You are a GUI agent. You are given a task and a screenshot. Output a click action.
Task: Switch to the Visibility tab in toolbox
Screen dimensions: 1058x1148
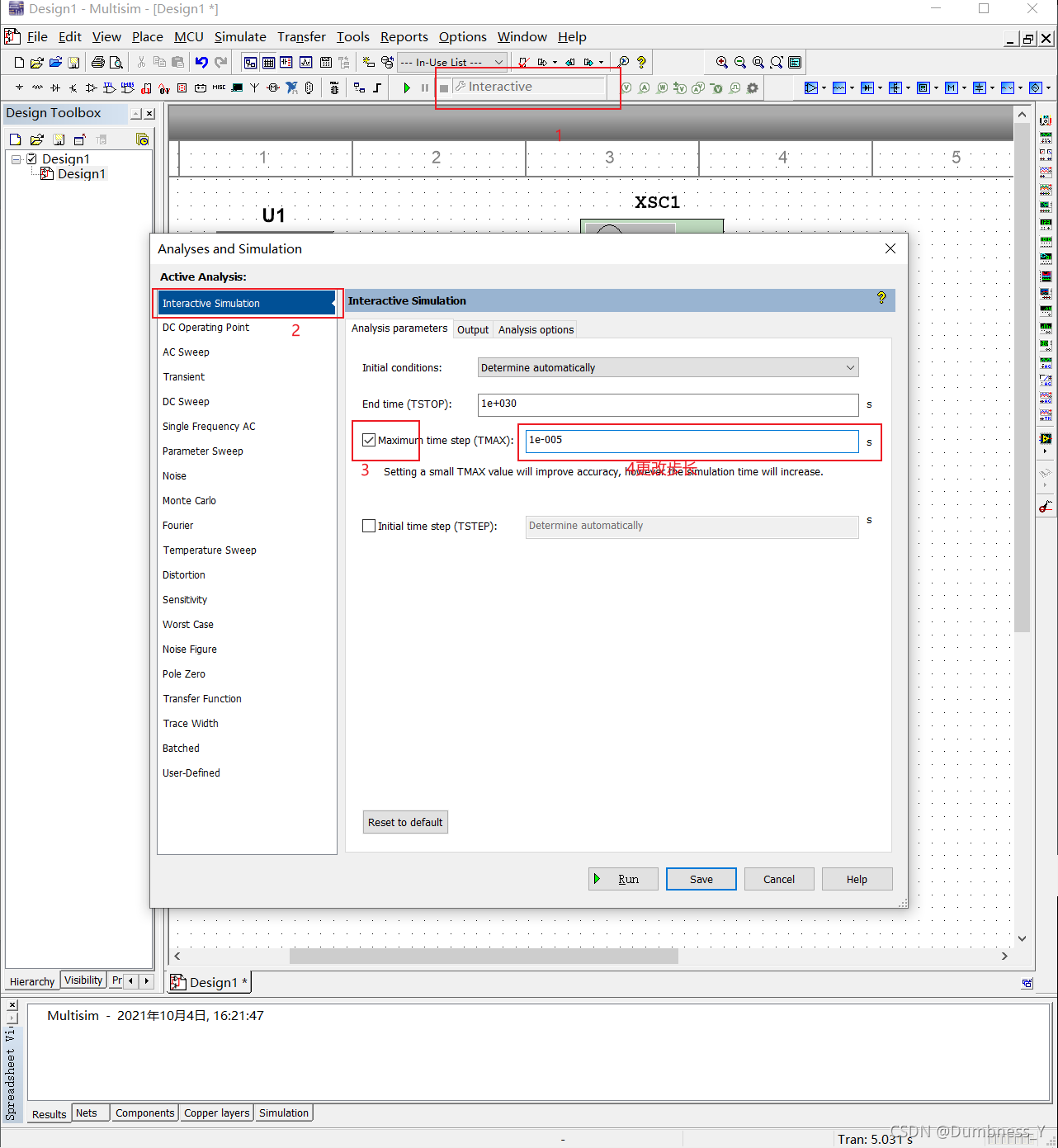83,980
